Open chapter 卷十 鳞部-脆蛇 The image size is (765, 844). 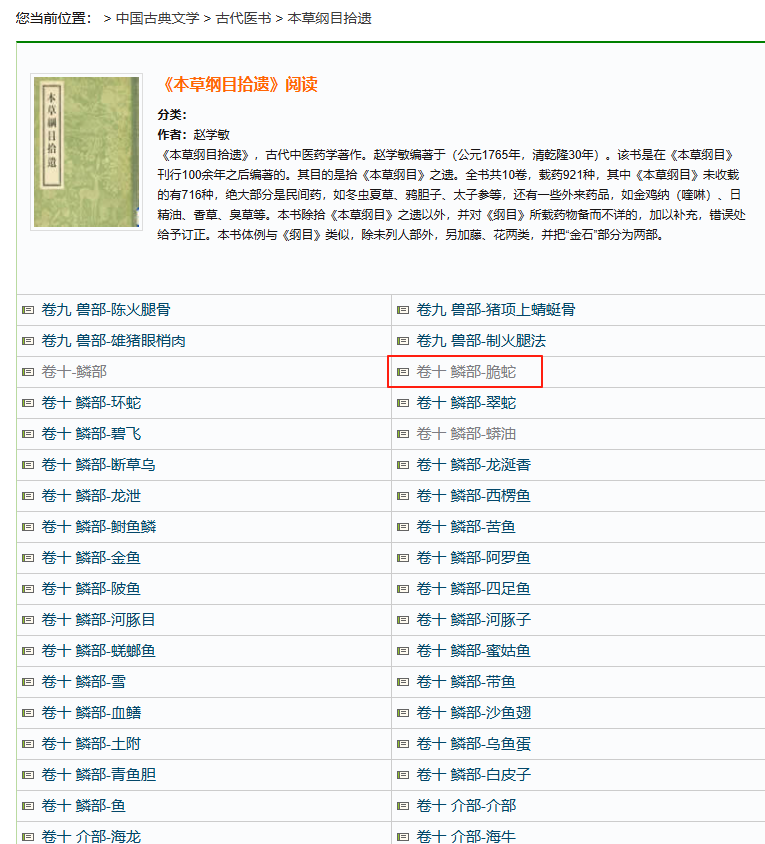(466, 372)
